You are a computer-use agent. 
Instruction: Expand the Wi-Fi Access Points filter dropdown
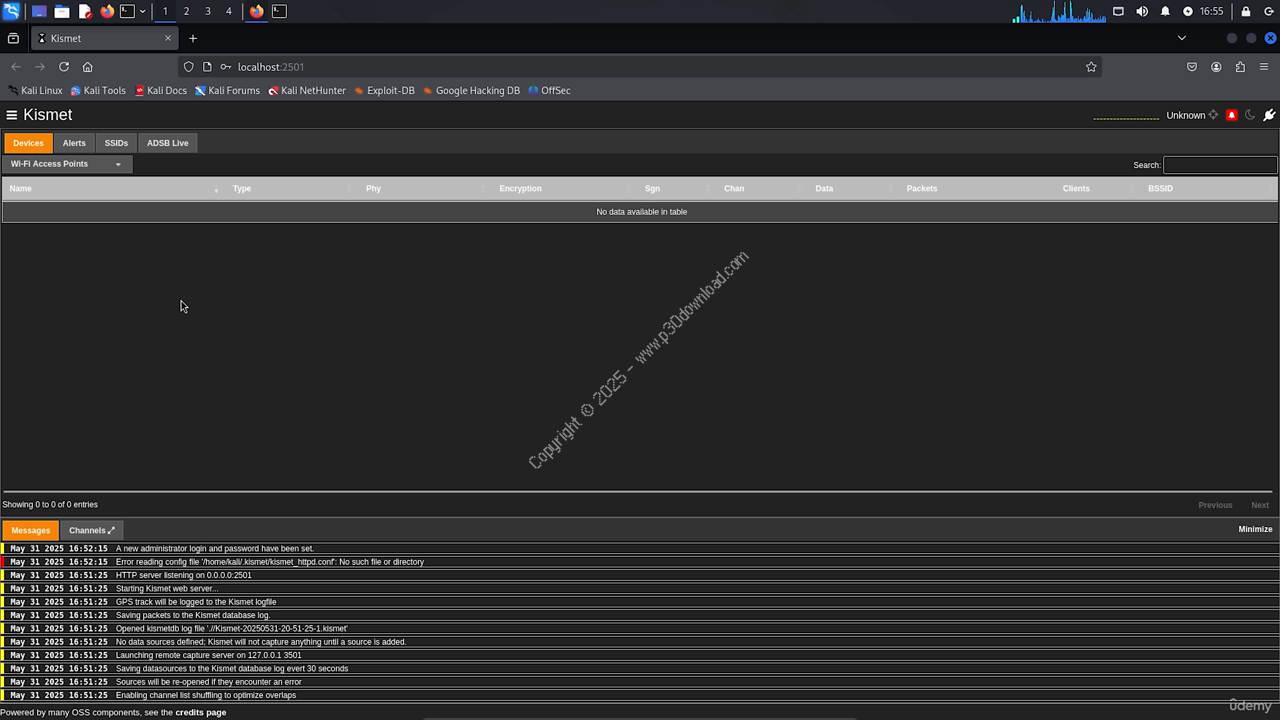coord(66,164)
